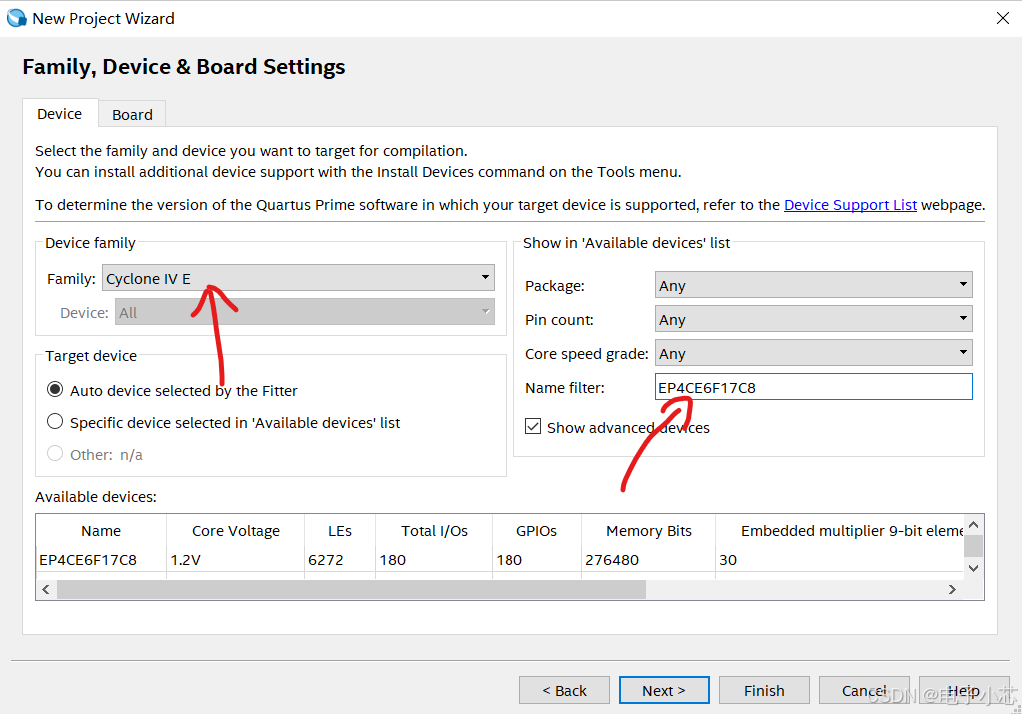
Task: Close the New Project Wizard window
Action: pyautogui.click(x=1002, y=18)
